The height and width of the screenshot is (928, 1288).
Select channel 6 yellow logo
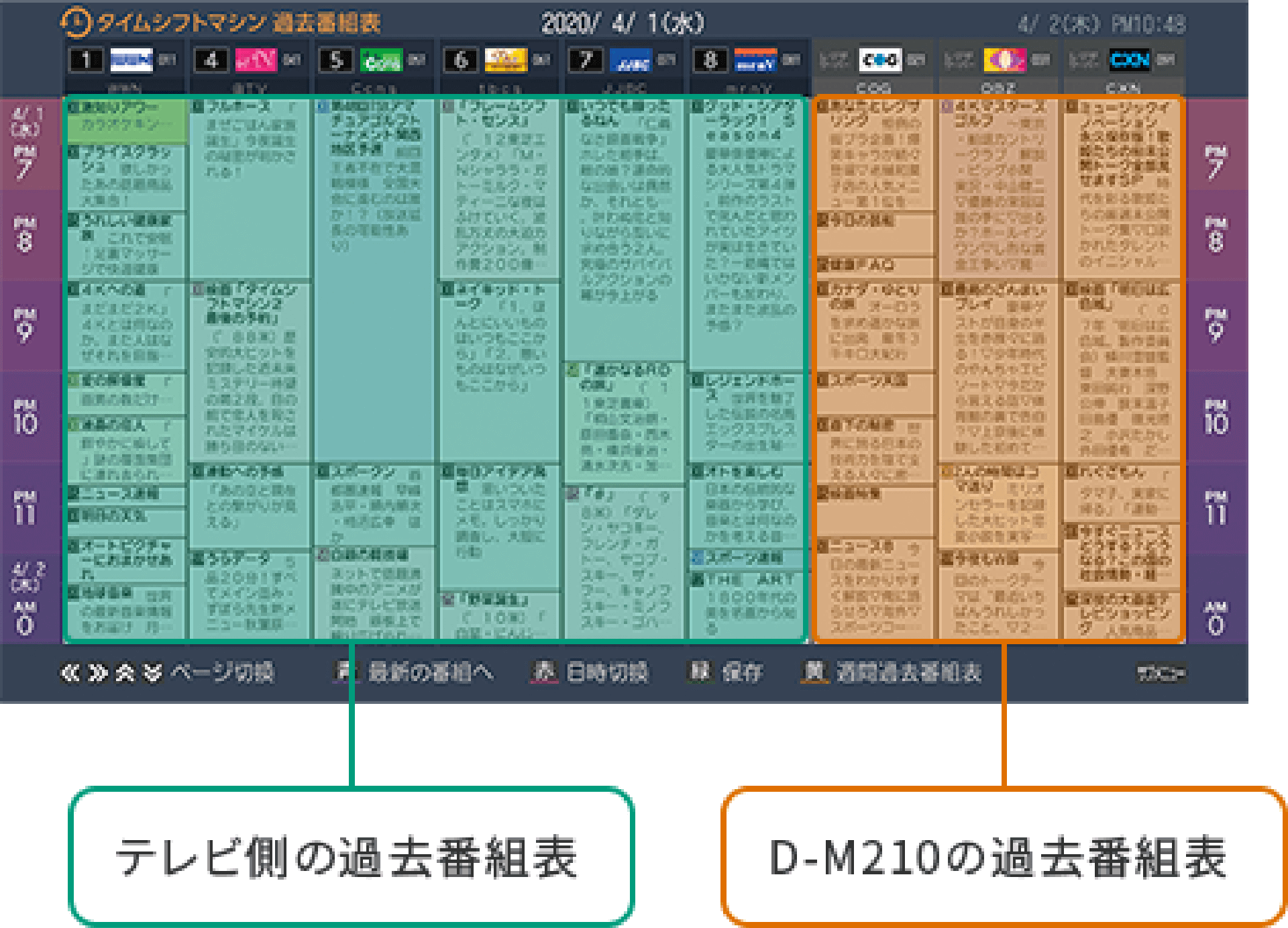point(506,60)
